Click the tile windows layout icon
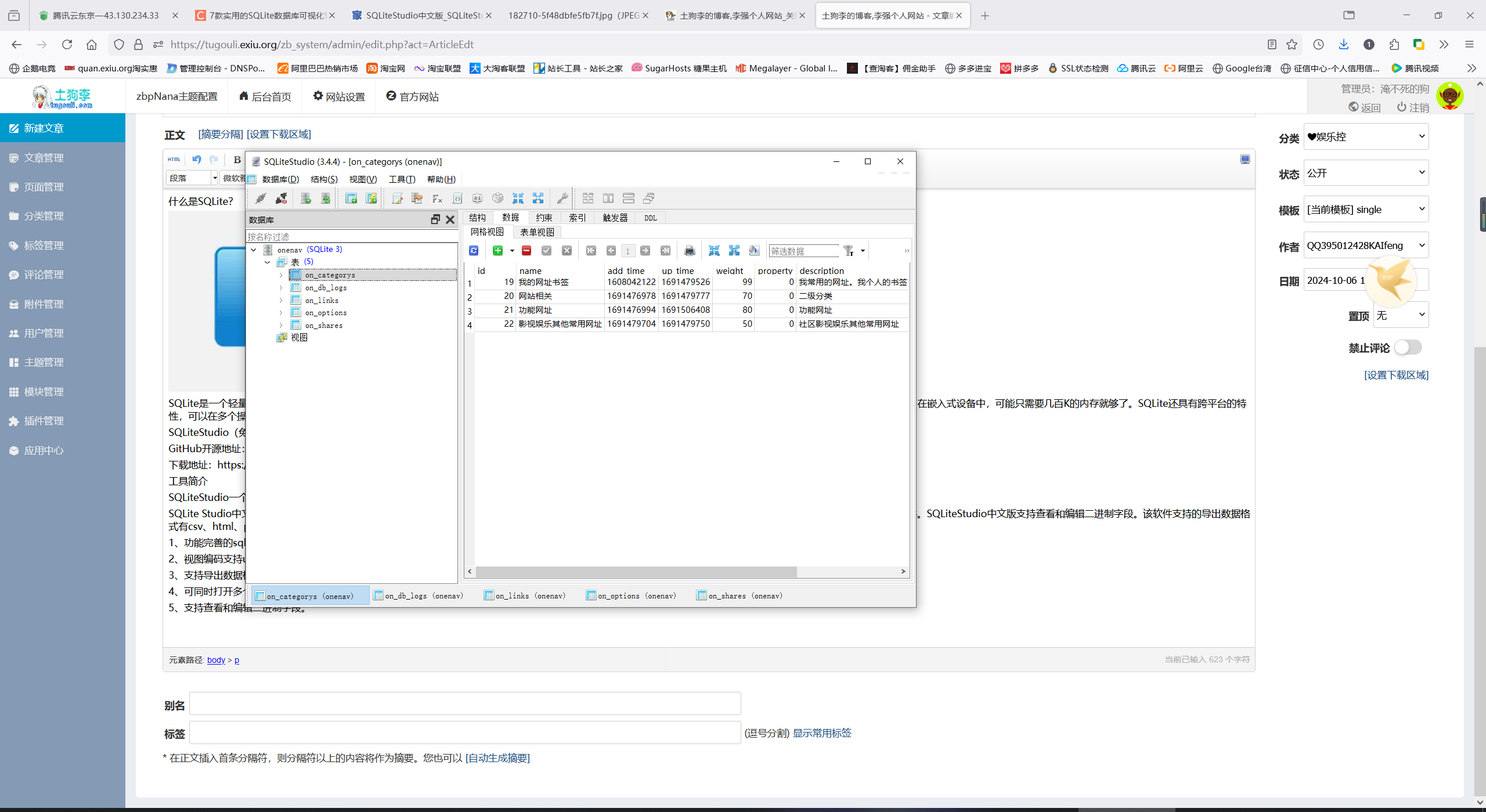 click(x=588, y=199)
